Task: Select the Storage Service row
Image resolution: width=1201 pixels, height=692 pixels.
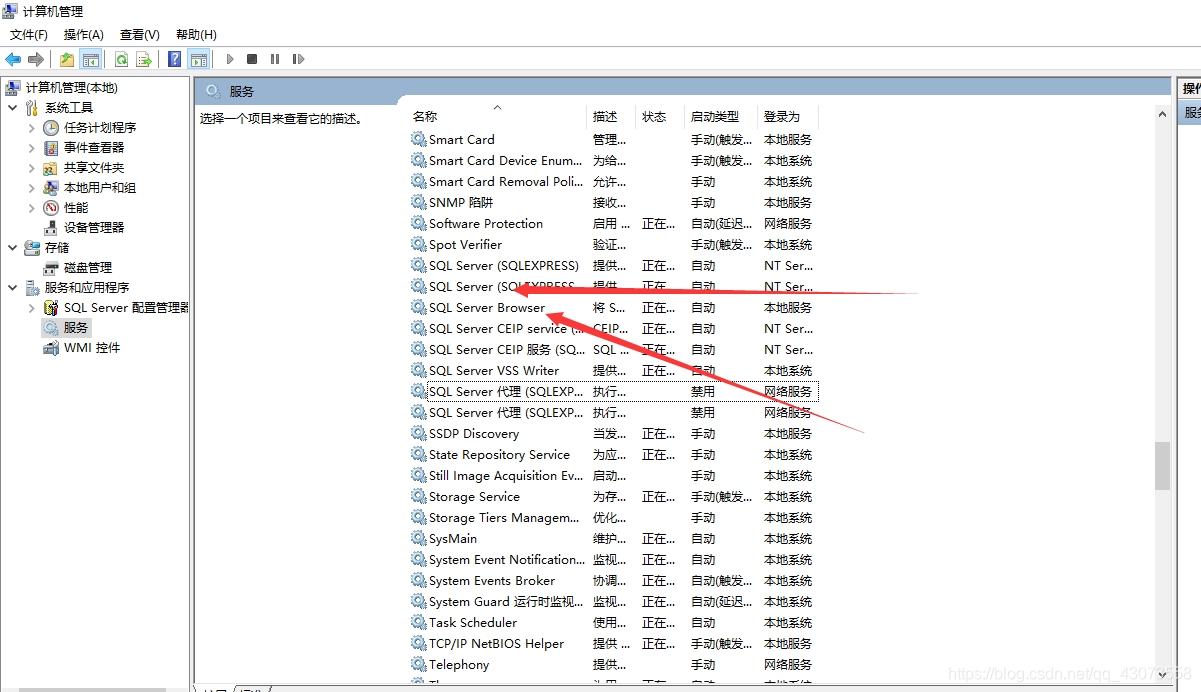Action: 614,496
